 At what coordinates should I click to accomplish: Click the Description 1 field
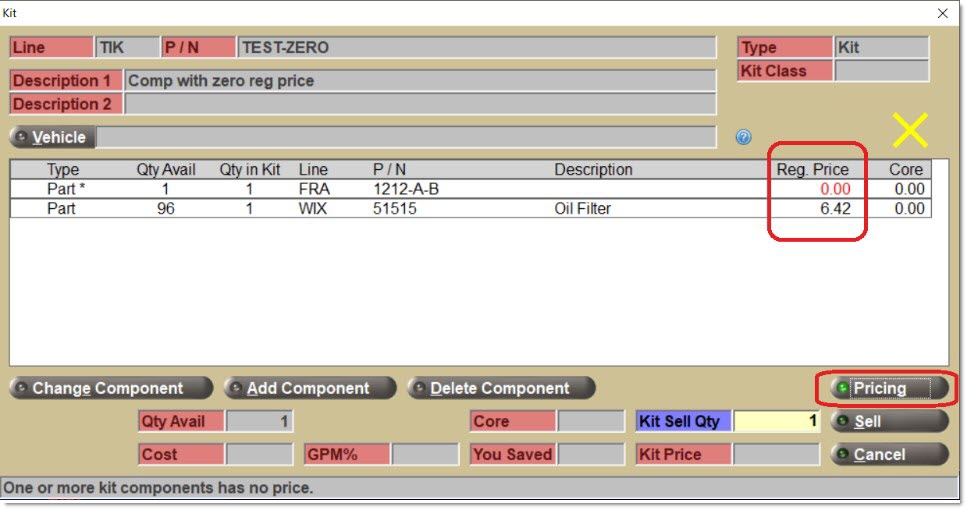pyautogui.click(x=420, y=81)
